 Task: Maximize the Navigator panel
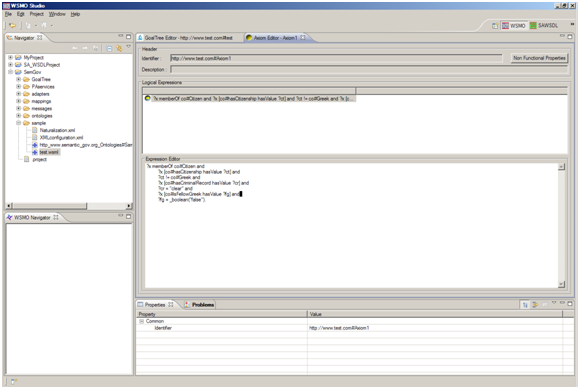pos(128,37)
